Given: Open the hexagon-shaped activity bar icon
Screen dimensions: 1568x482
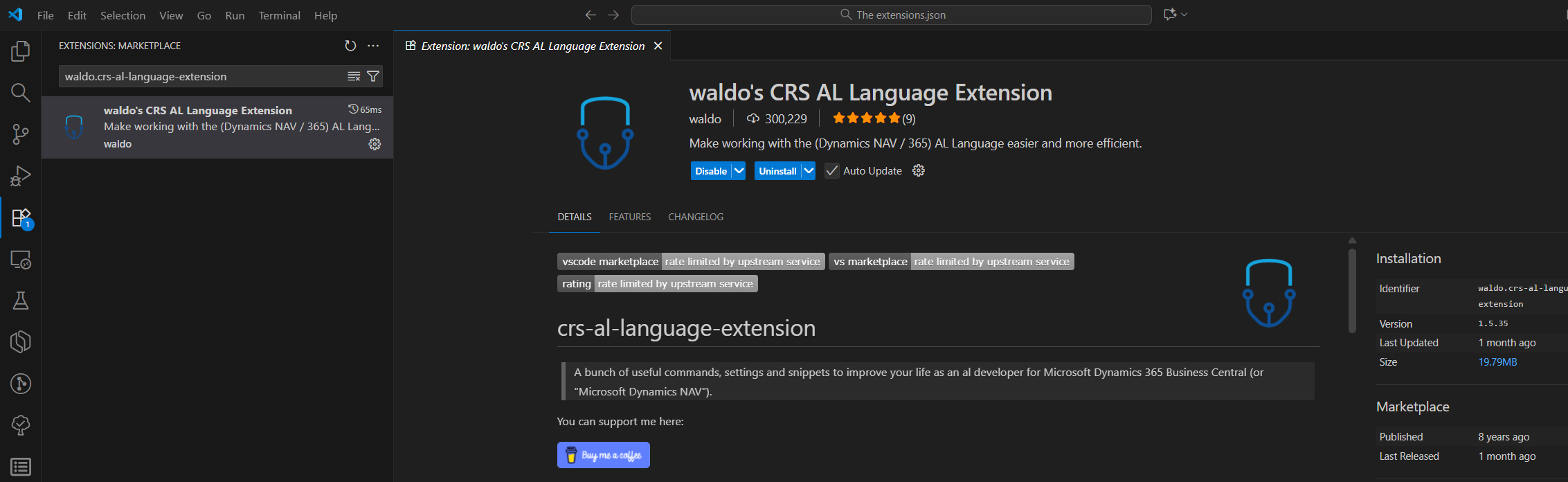Looking at the screenshot, I should click(21, 342).
